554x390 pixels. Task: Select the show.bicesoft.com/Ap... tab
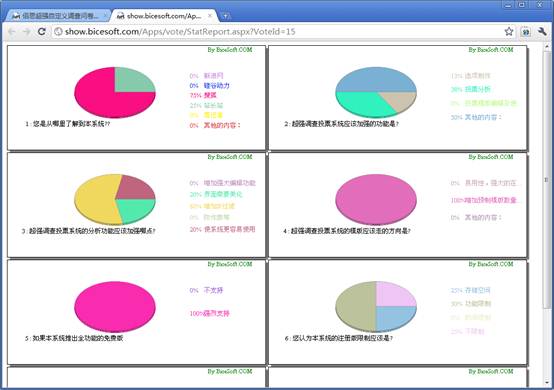[164, 16]
